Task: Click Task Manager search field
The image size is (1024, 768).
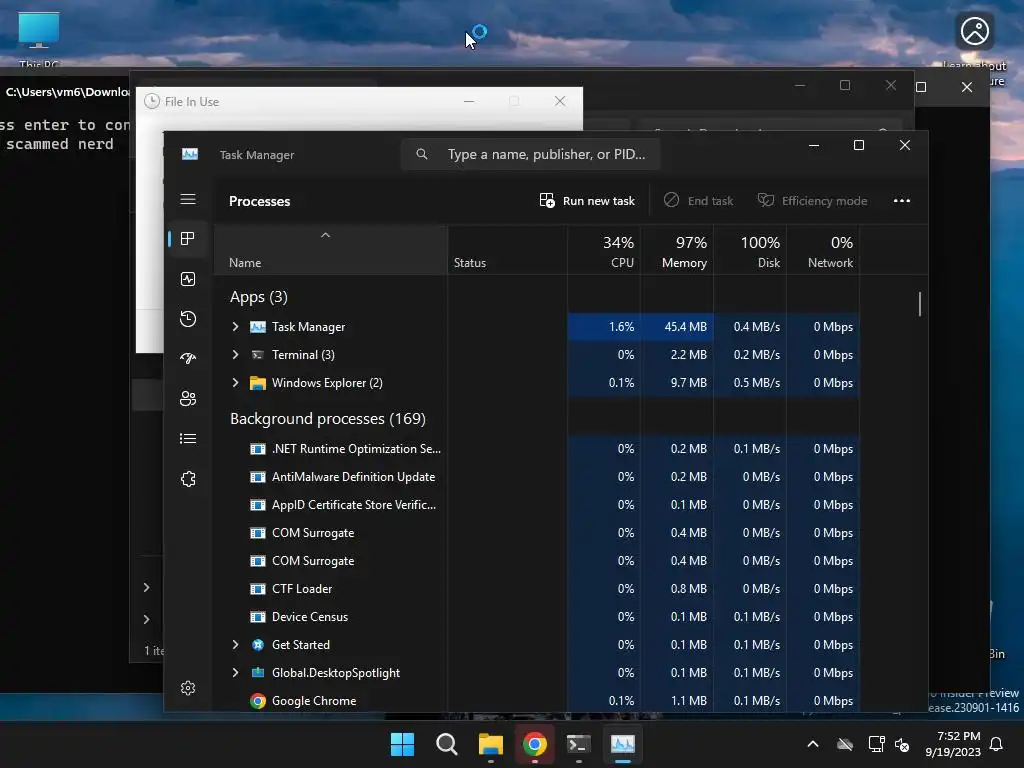Action: click(530, 154)
